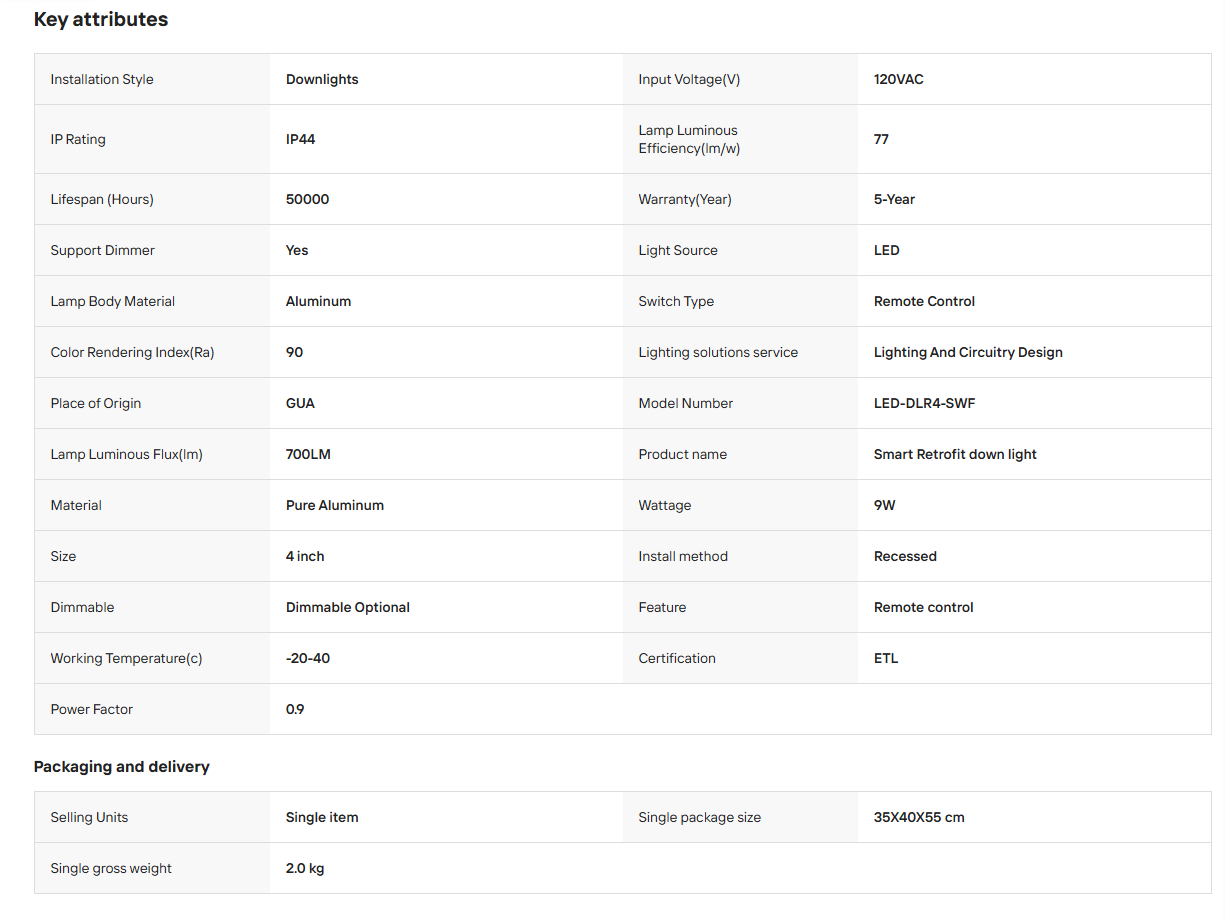Image resolution: width=1225 pixels, height=922 pixels.
Task: Select the 120VAC input voltage value
Action: coord(899,79)
